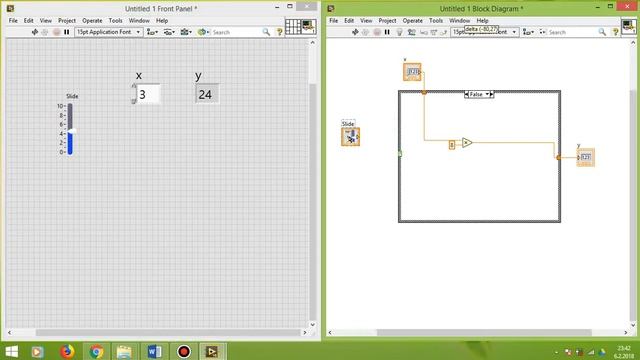Open the case selector label dropdown showing False
This screenshot has width=640, height=360.
pyautogui.click(x=479, y=94)
